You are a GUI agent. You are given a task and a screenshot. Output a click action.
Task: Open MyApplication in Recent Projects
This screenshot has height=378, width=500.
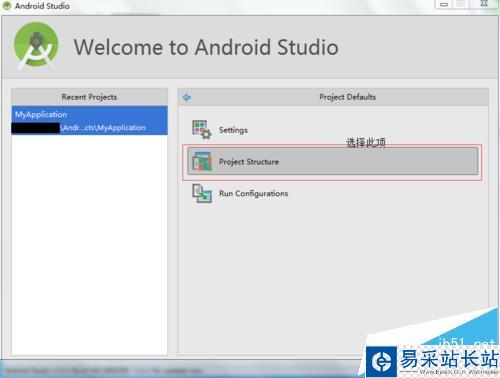89,120
